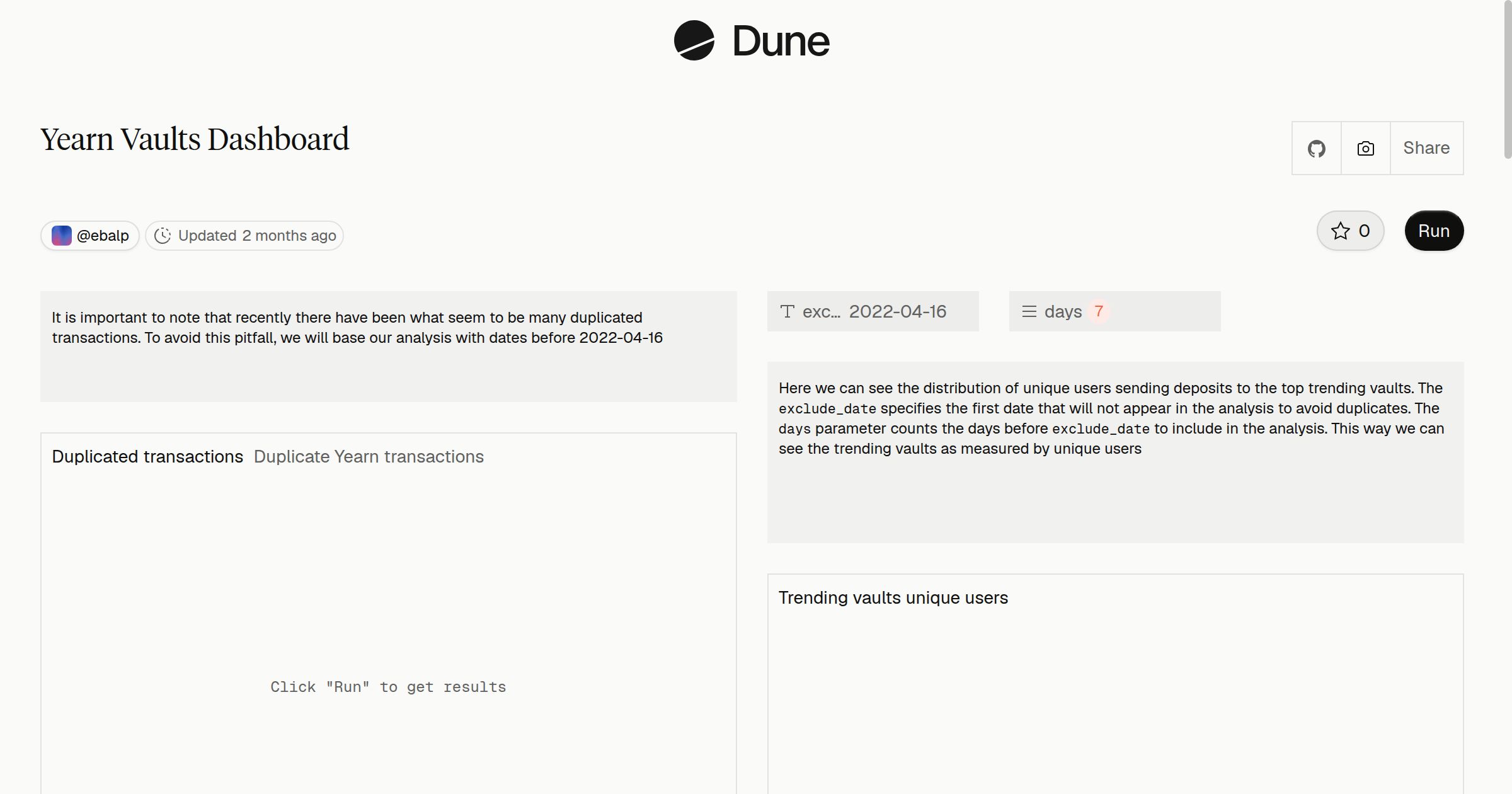The width and height of the screenshot is (1512, 794).
Task: Click the 'Click "Run" to get results' message
Action: point(388,687)
